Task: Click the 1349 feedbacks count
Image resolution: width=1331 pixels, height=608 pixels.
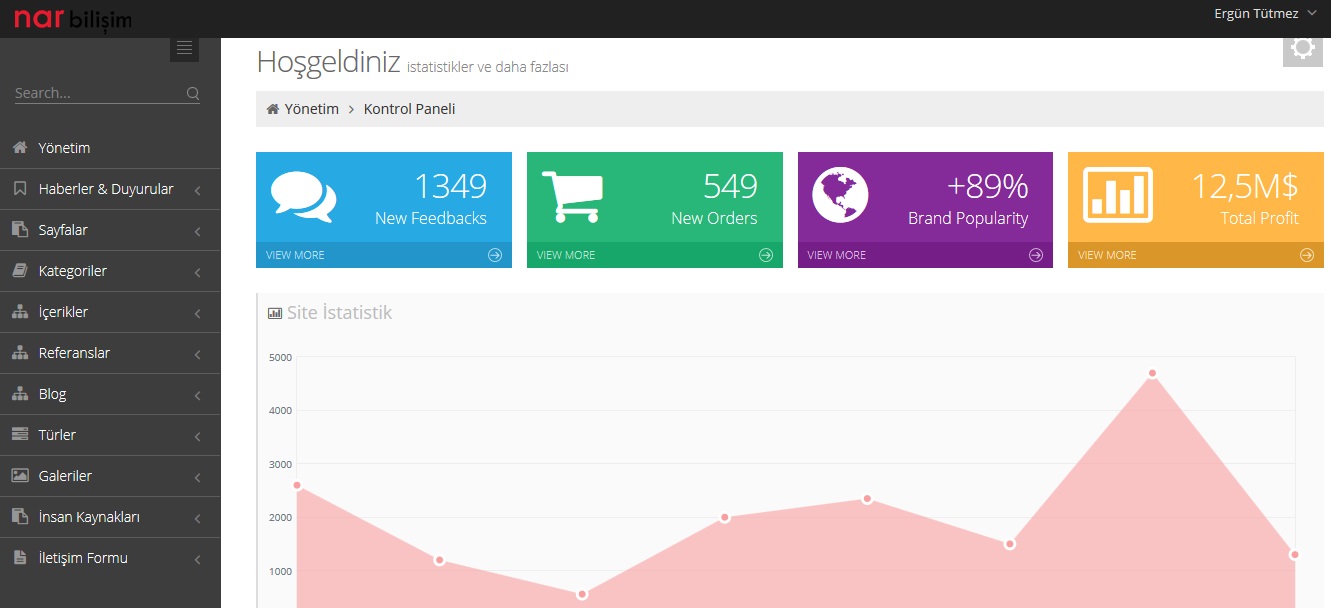Action: point(450,186)
